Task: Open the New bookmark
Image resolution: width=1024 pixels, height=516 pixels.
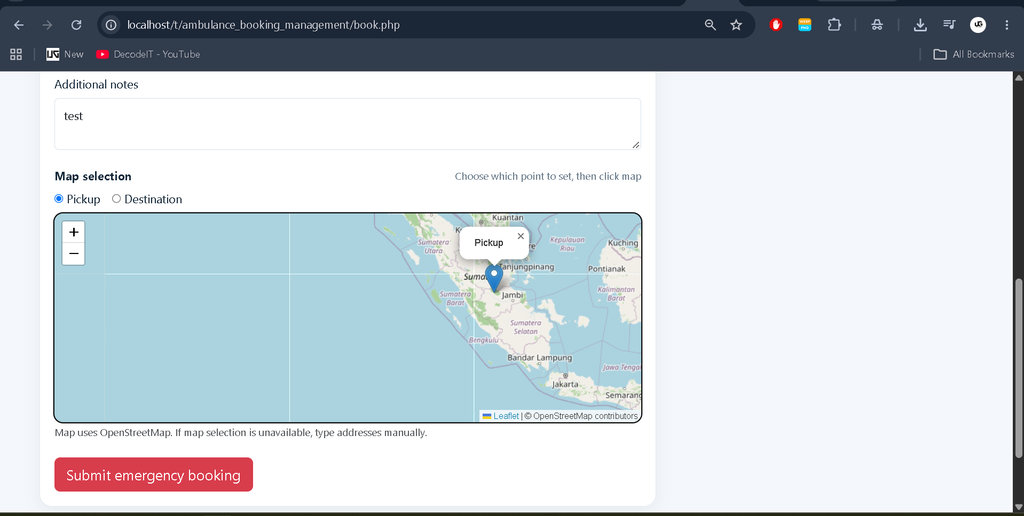Action: (x=65, y=54)
